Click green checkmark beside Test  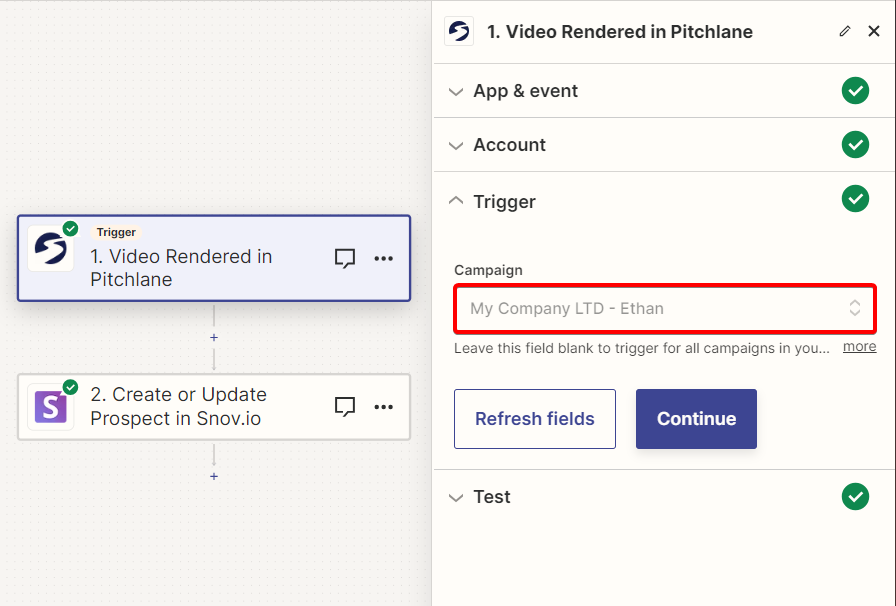coord(855,496)
